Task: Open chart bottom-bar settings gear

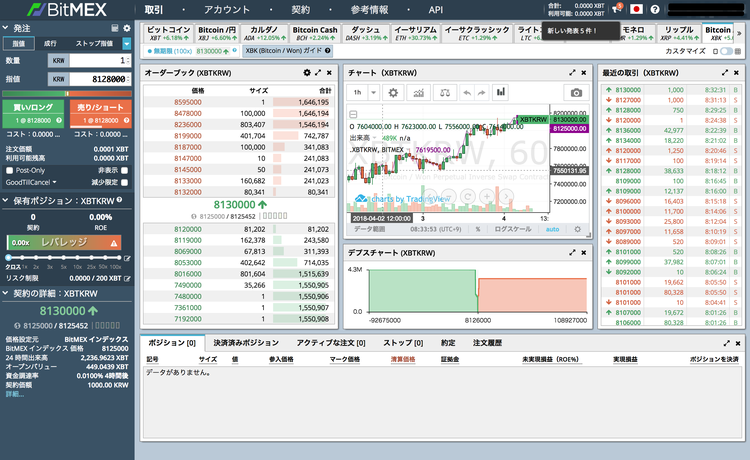Action: (x=577, y=229)
